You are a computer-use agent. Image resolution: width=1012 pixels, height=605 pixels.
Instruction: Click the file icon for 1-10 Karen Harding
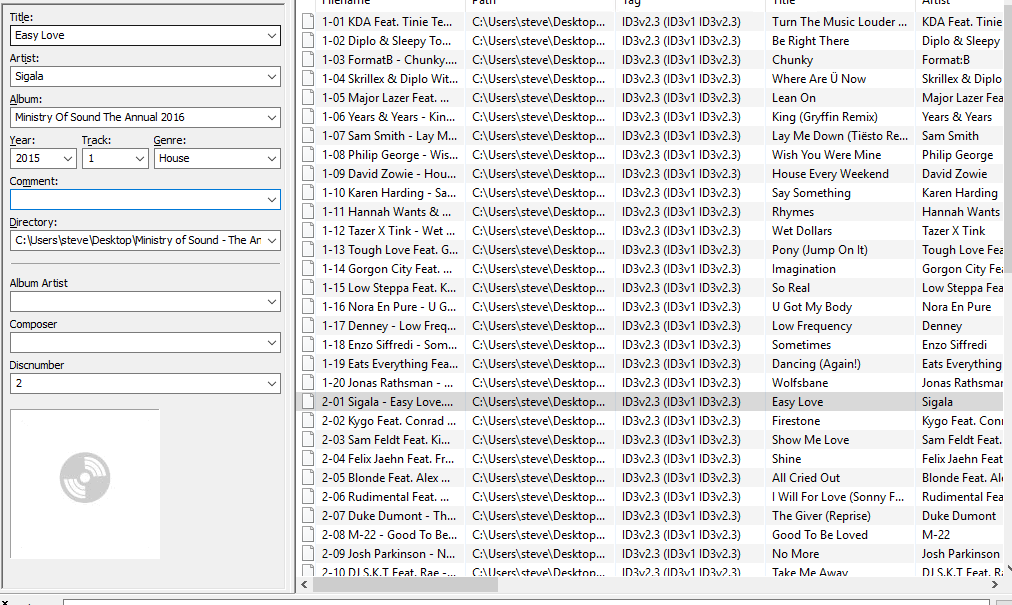coord(309,193)
